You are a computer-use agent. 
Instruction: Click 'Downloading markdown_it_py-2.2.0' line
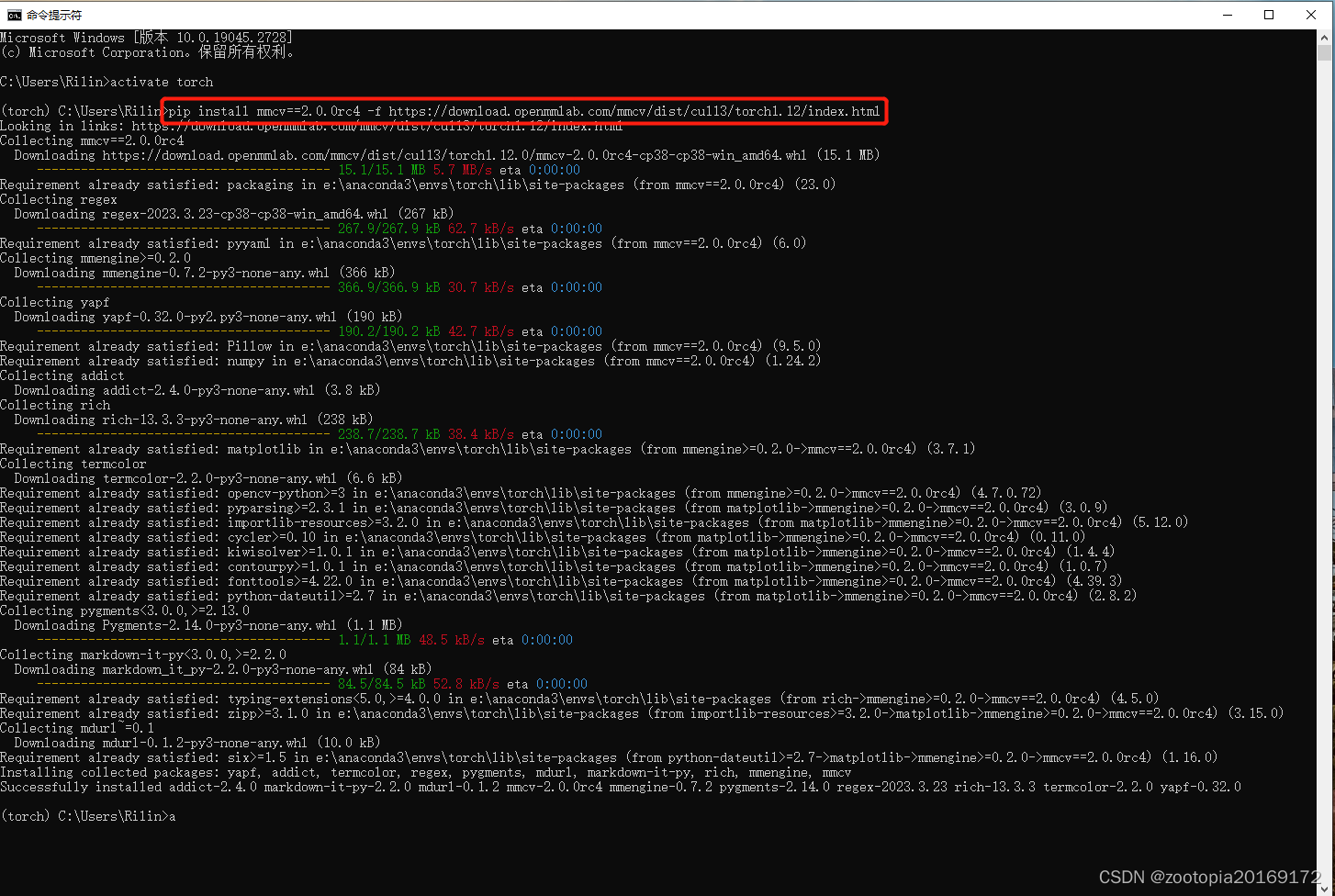tap(223, 669)
